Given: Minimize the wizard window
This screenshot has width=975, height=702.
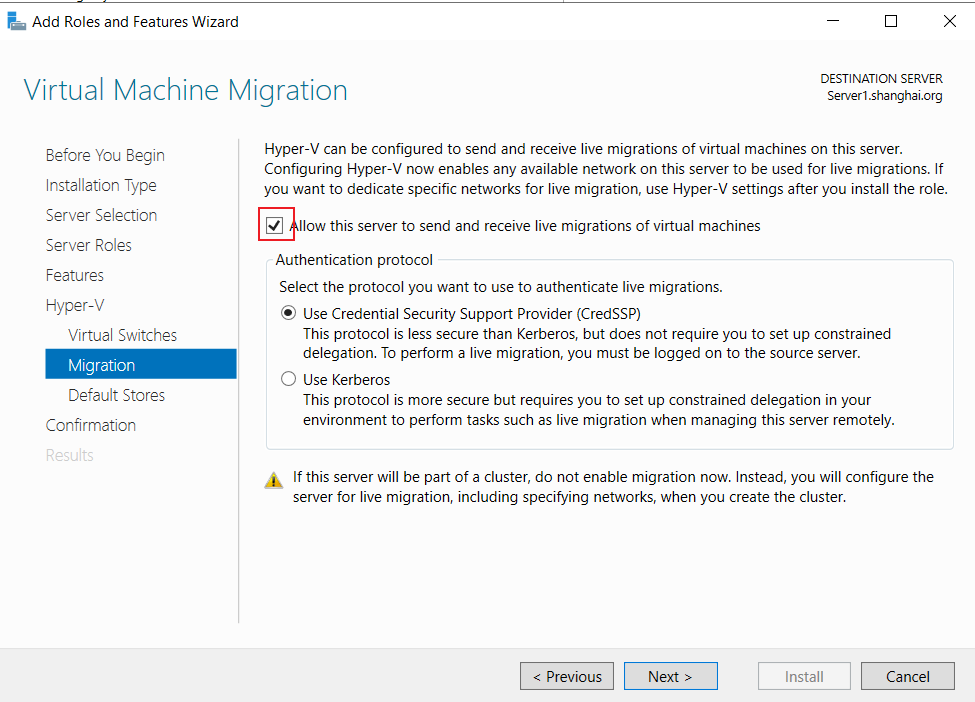Looking at the screenshot, I should (x=833, y=22).
